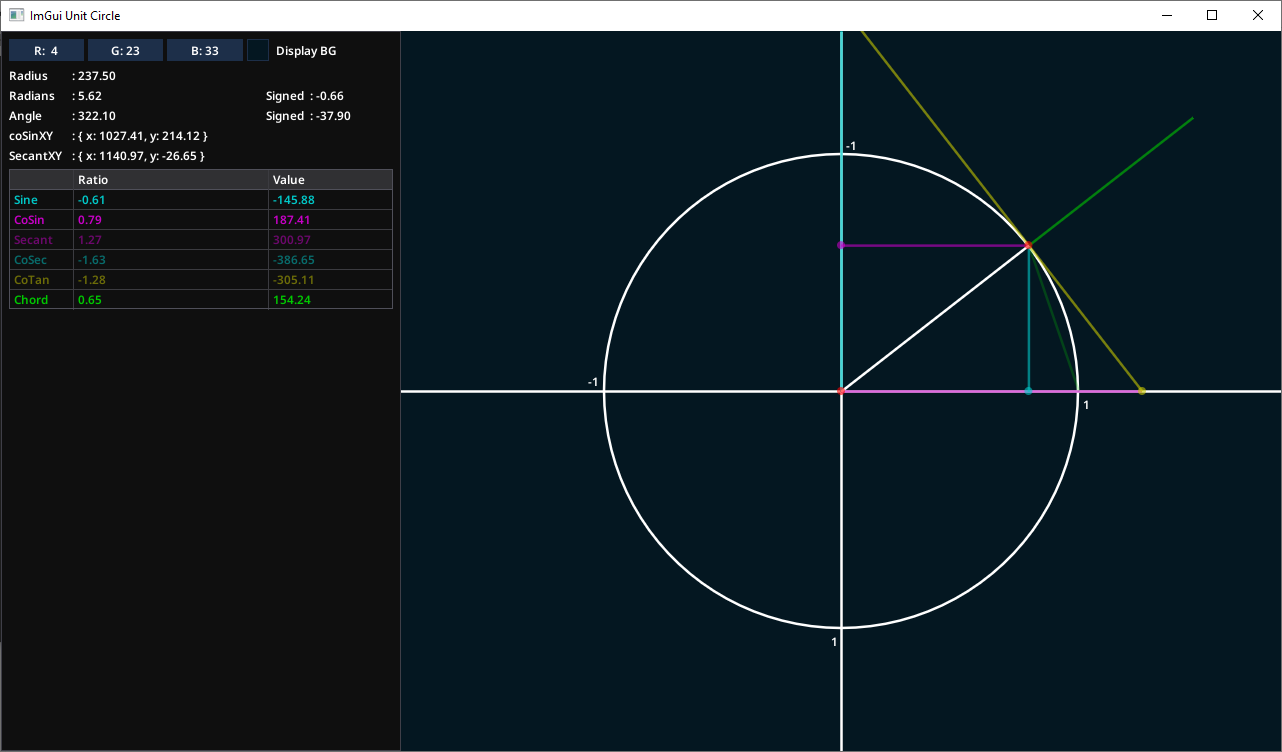Click the B: 33 blue color field
The image size is (1282, 752).
point(205,51)
